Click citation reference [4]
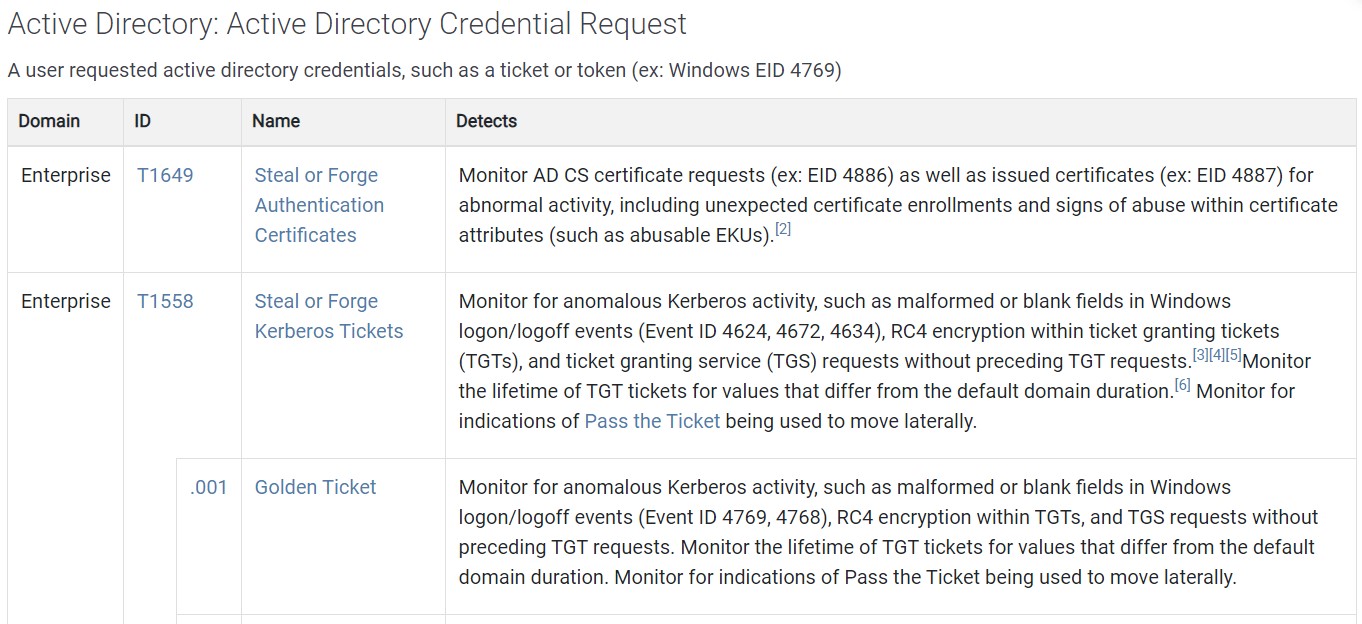This screenshot has width=1362, height=624. pos(1217,355)
